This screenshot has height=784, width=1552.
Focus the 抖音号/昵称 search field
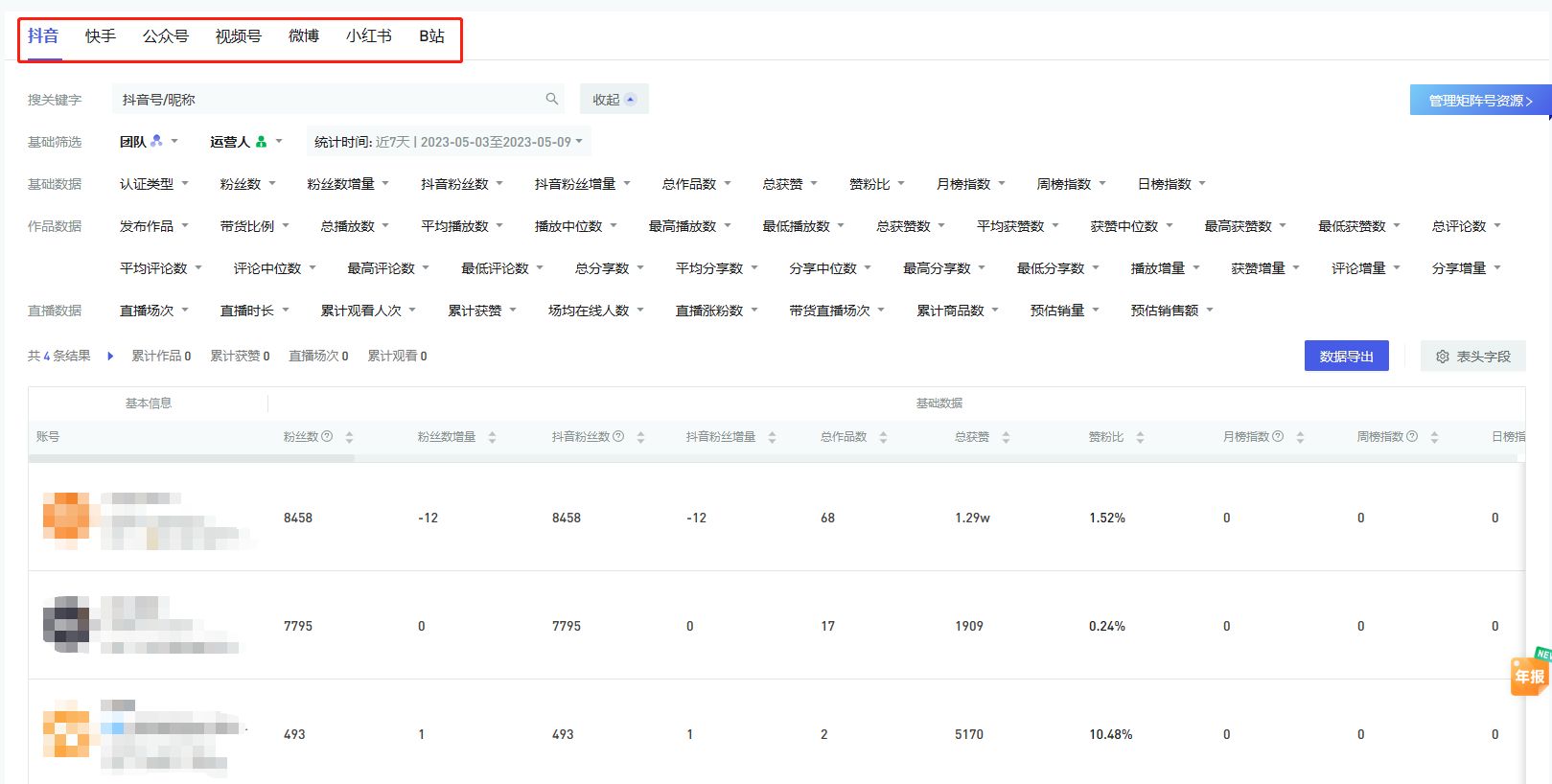click(x=338, y=99)
